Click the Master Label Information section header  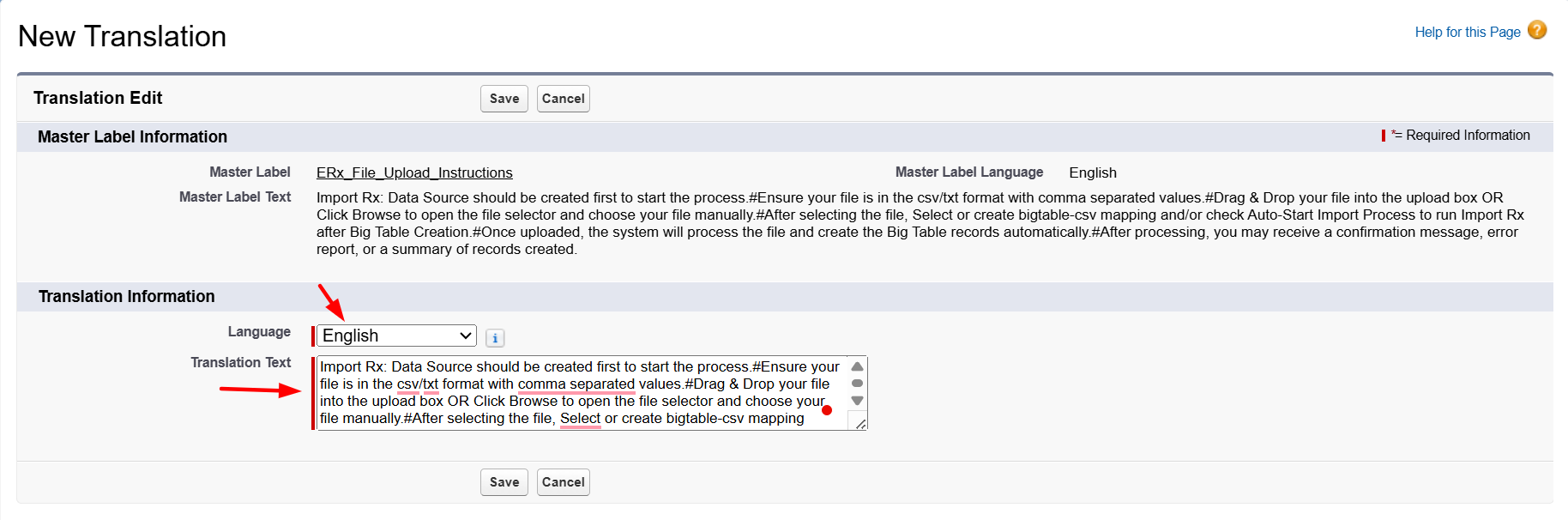coord(132,136)
